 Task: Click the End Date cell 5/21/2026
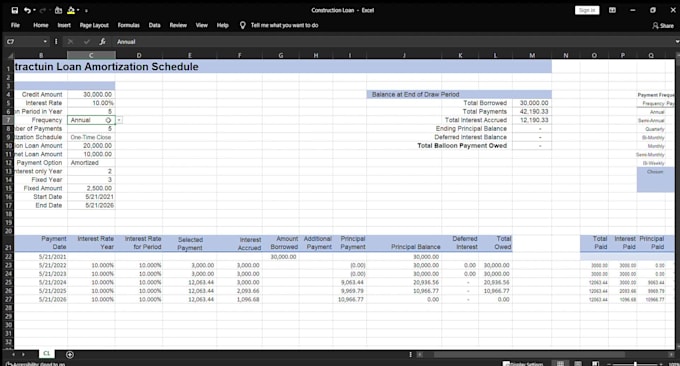click(91, 206)
